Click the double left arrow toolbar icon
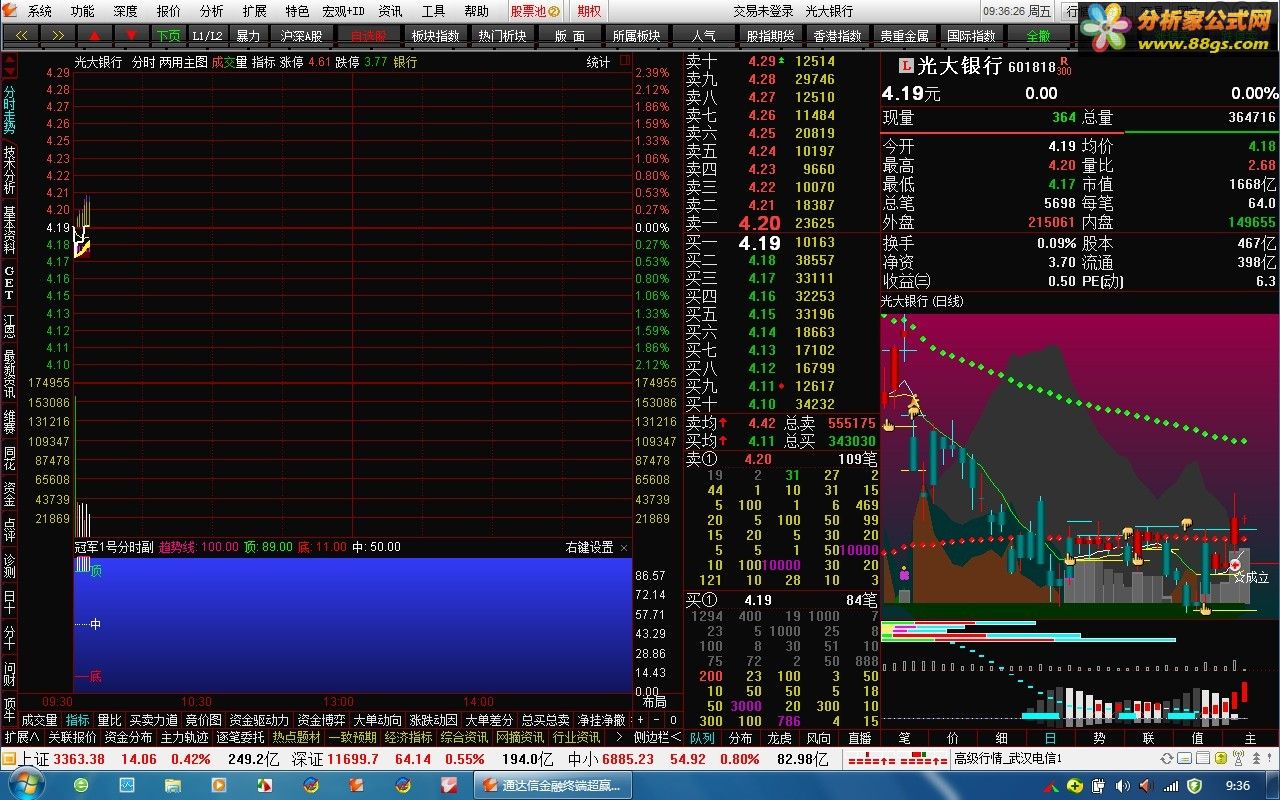 pos(21,35)
